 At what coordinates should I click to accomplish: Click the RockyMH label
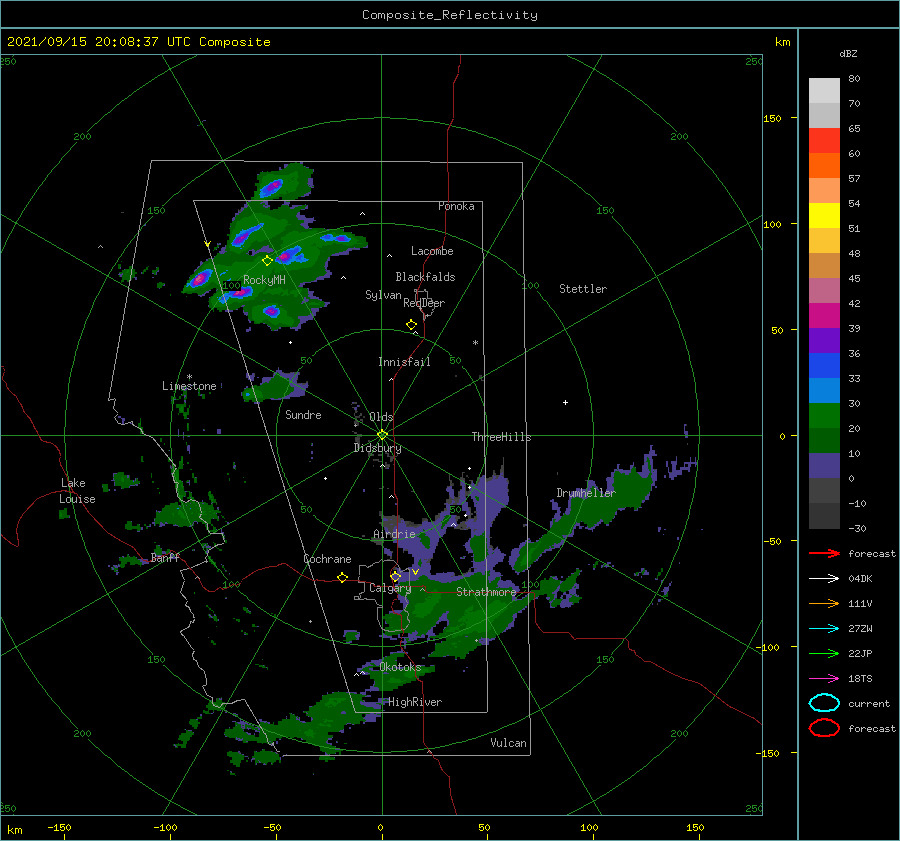point(264,280)
